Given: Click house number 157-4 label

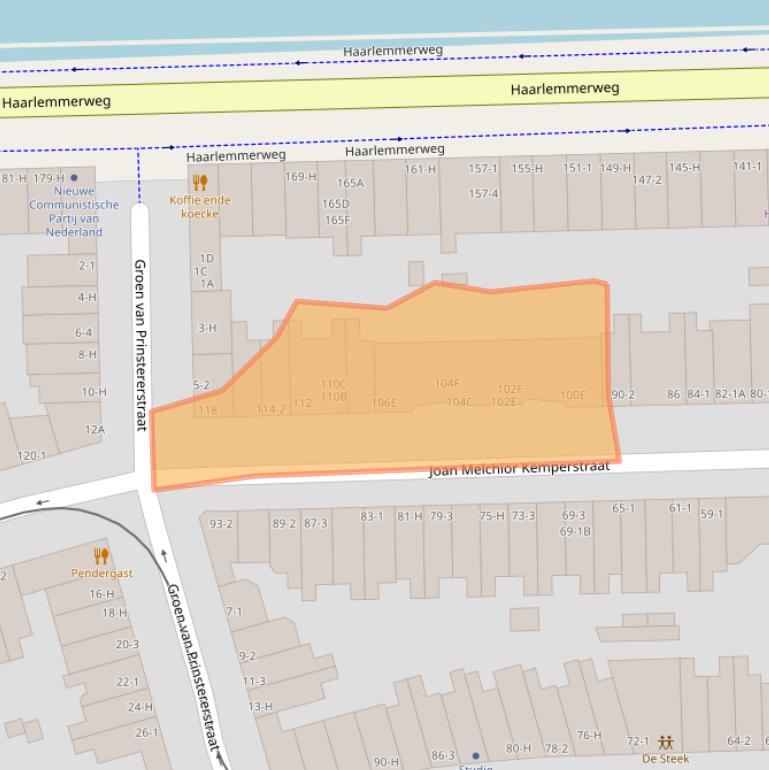Looking at the screenshot, I should 483,194.
